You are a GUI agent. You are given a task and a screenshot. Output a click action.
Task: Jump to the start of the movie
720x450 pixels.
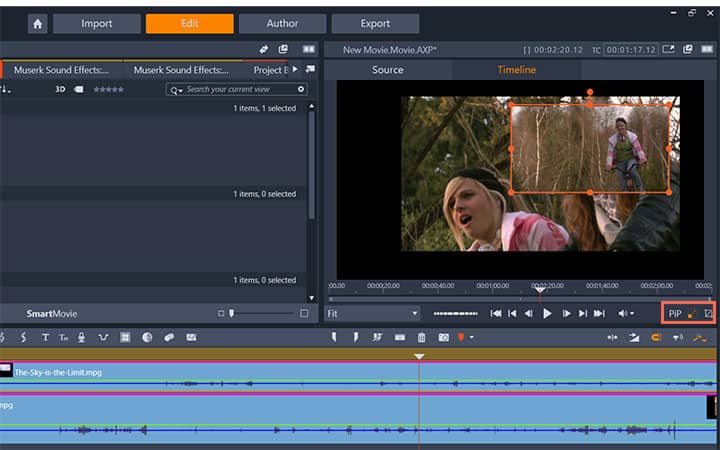pos(496,314)
